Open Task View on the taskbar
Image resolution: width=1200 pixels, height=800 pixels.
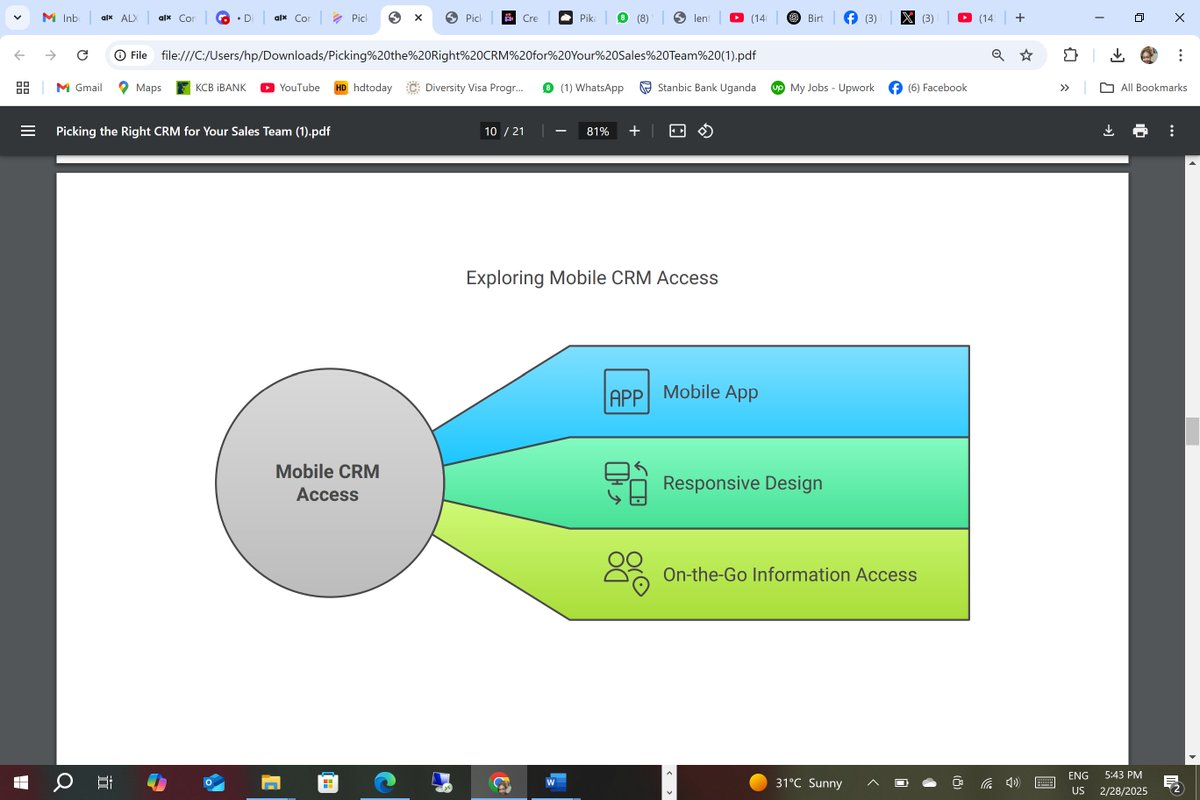[x=105, y=782]
